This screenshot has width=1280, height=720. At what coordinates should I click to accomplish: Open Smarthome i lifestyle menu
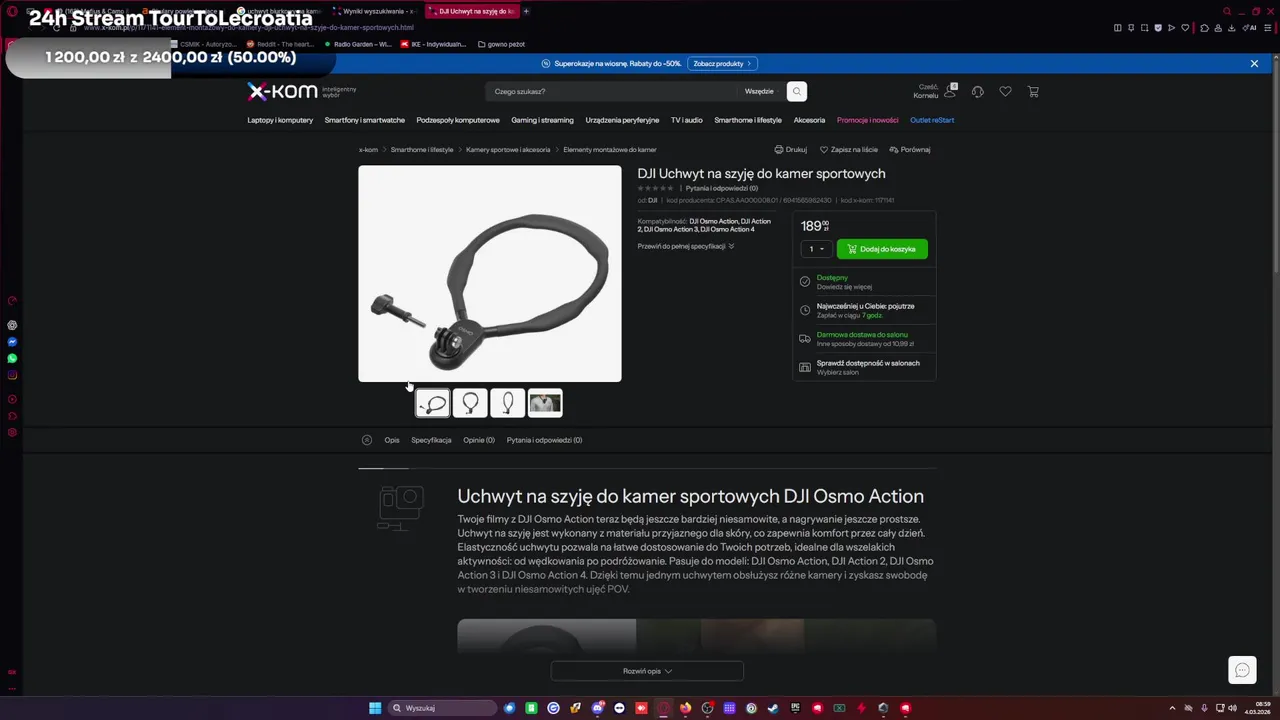pyautogui.click(x=748, y=120)
